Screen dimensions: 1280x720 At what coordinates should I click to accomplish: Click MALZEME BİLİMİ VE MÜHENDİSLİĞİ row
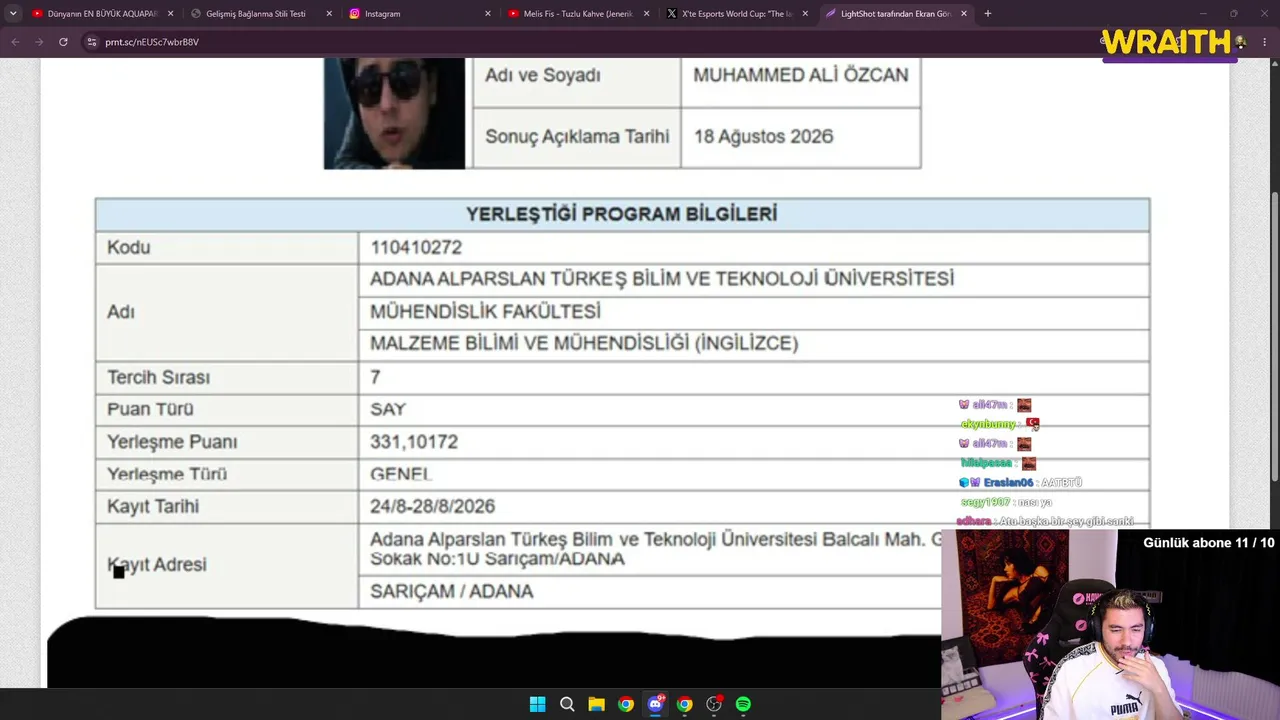click(x=753, y=344)
